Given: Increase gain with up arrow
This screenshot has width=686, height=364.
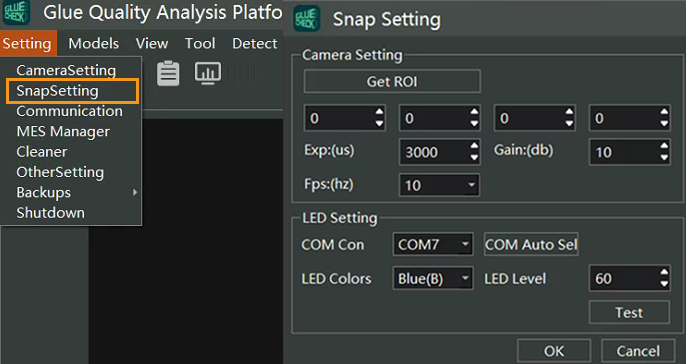Looking at the screenshot, I should tap(665, 146).
